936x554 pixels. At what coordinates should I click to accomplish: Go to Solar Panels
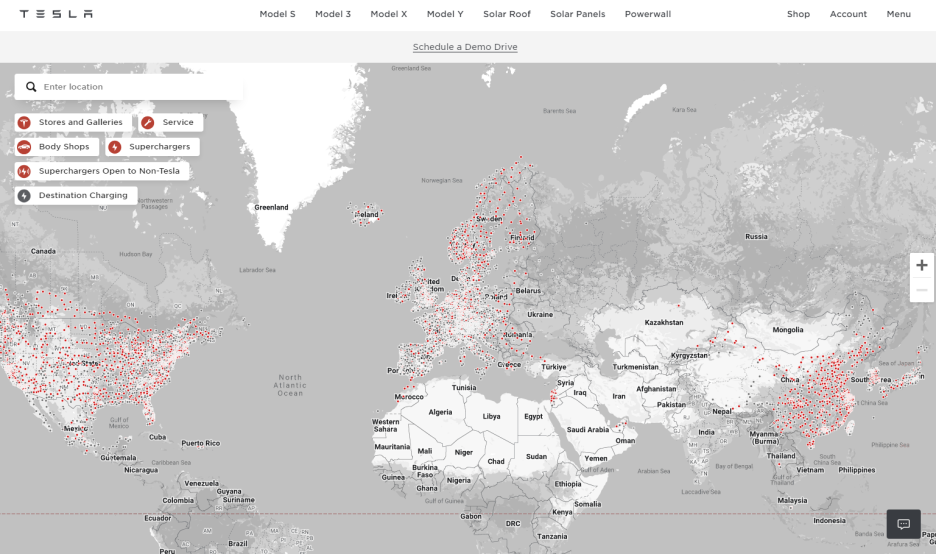point(577,14)
